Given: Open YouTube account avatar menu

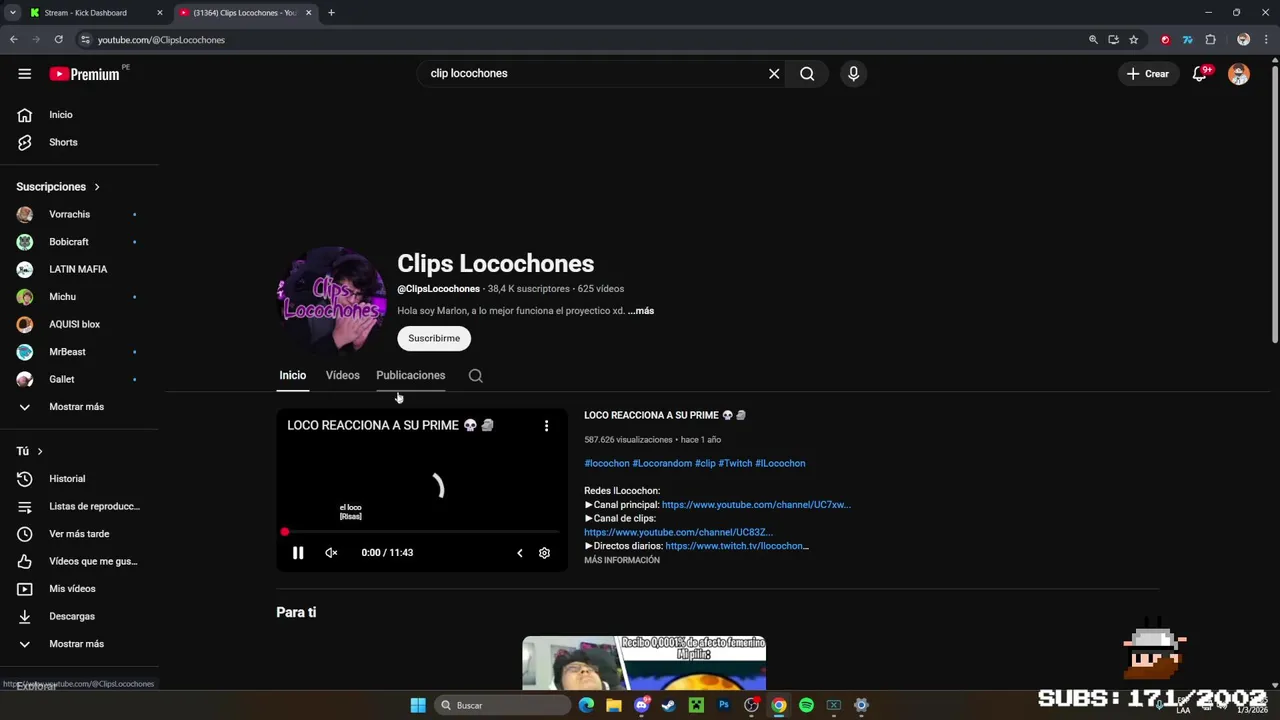Looking at the screenshot, I should pyautogui.click(x=1239, y=74).
